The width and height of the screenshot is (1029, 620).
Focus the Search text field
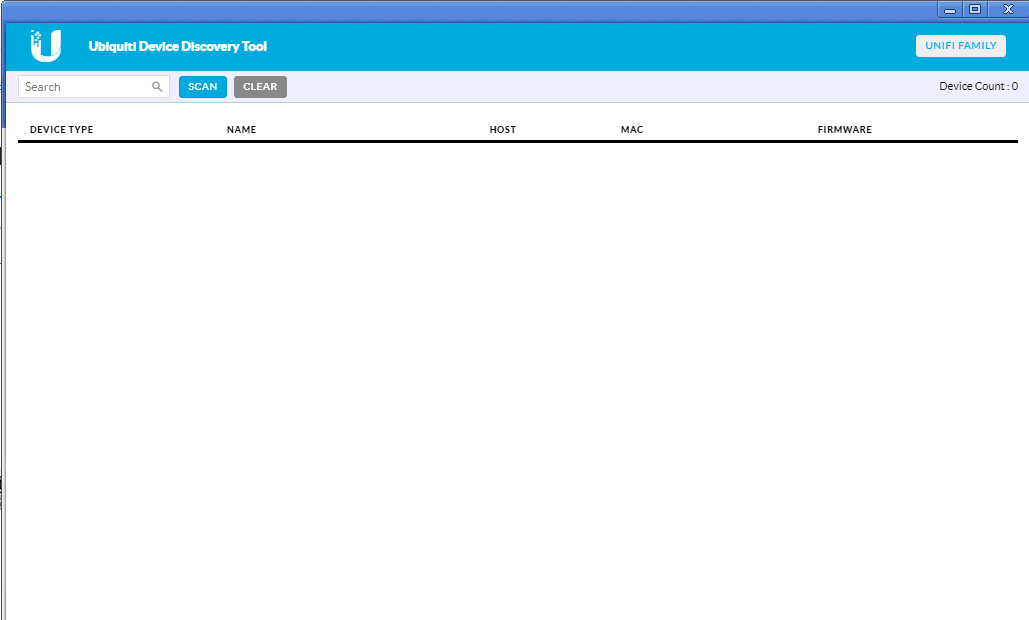[85, 87]
